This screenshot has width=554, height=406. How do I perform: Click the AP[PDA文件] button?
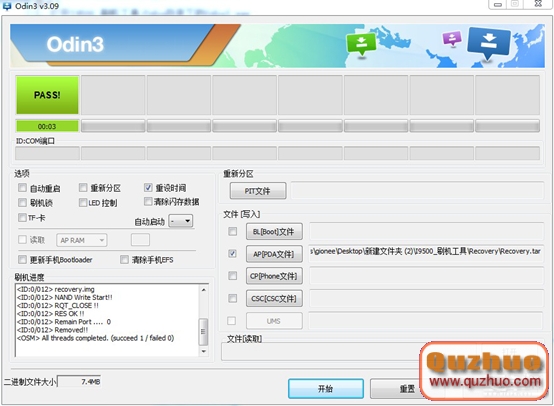pyautogui.click(x=274, y=254)
